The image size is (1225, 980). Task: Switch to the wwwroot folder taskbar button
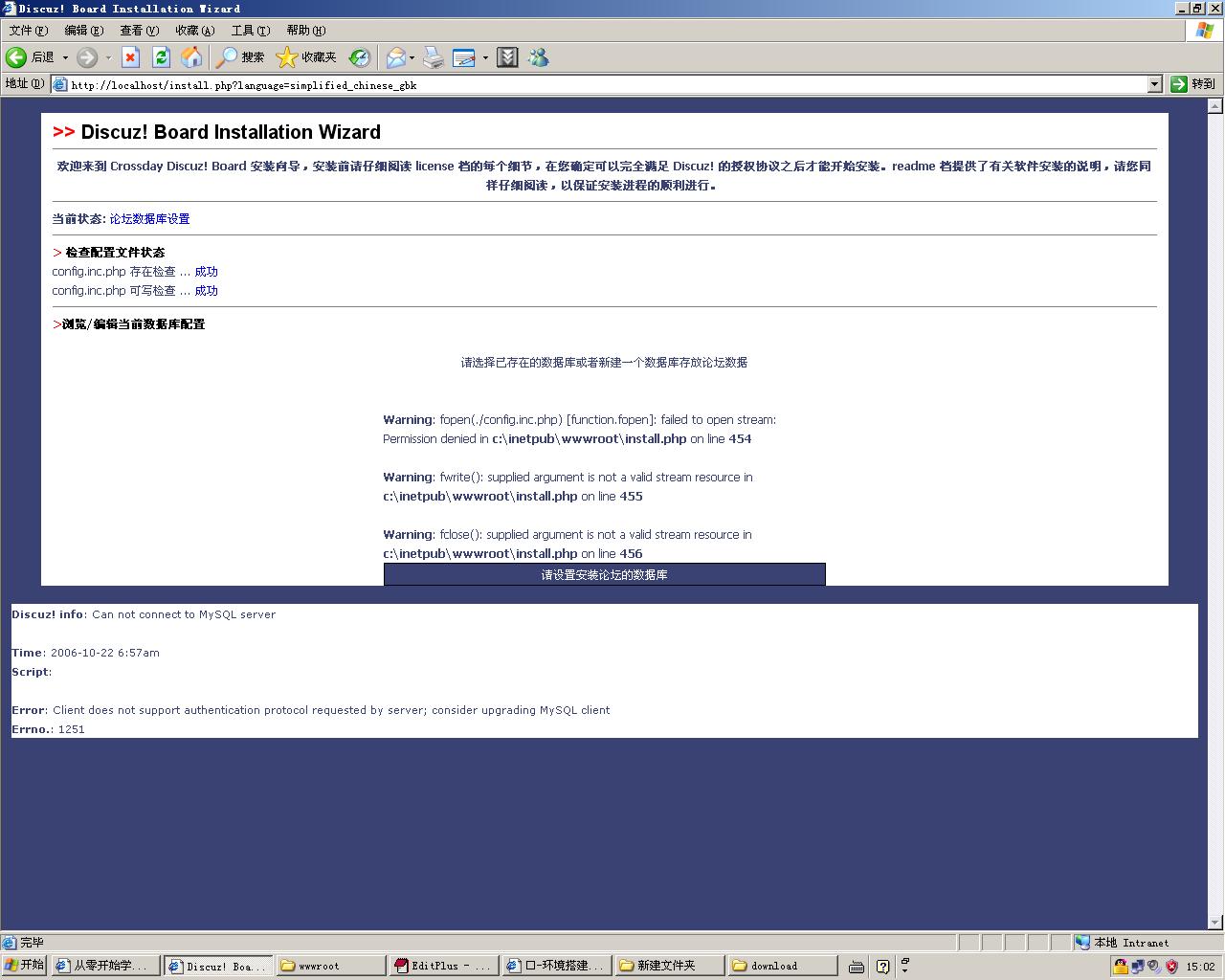[331, 966]
